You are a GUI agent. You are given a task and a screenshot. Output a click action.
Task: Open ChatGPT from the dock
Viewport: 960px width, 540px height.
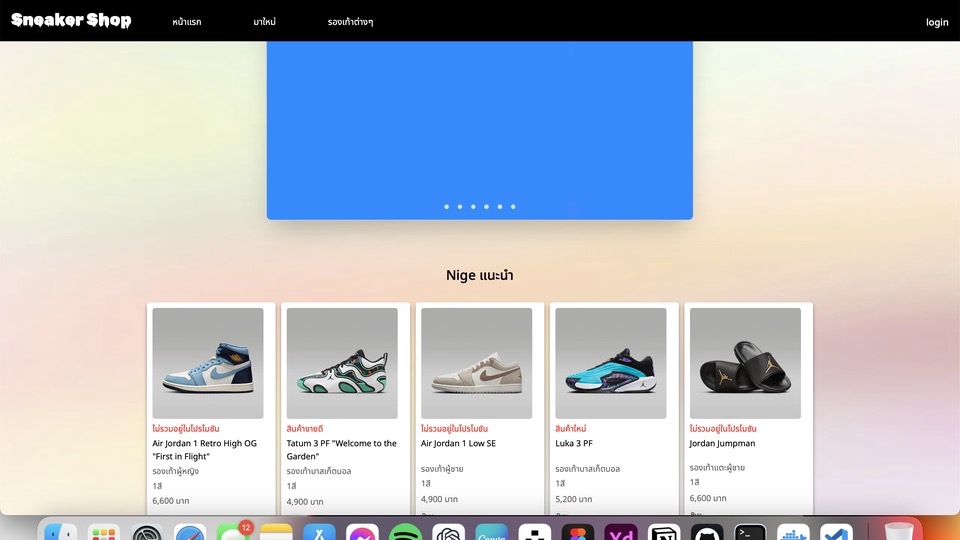click(449, 531)
